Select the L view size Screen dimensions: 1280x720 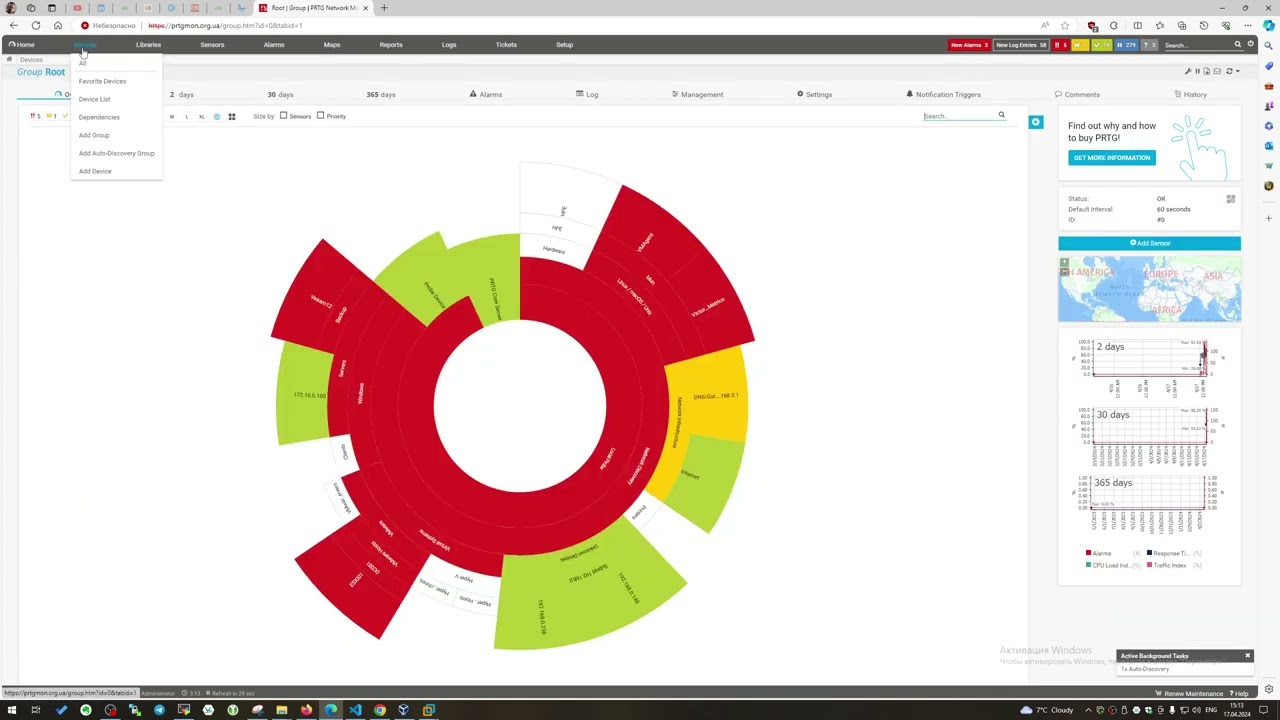[186, 117]
